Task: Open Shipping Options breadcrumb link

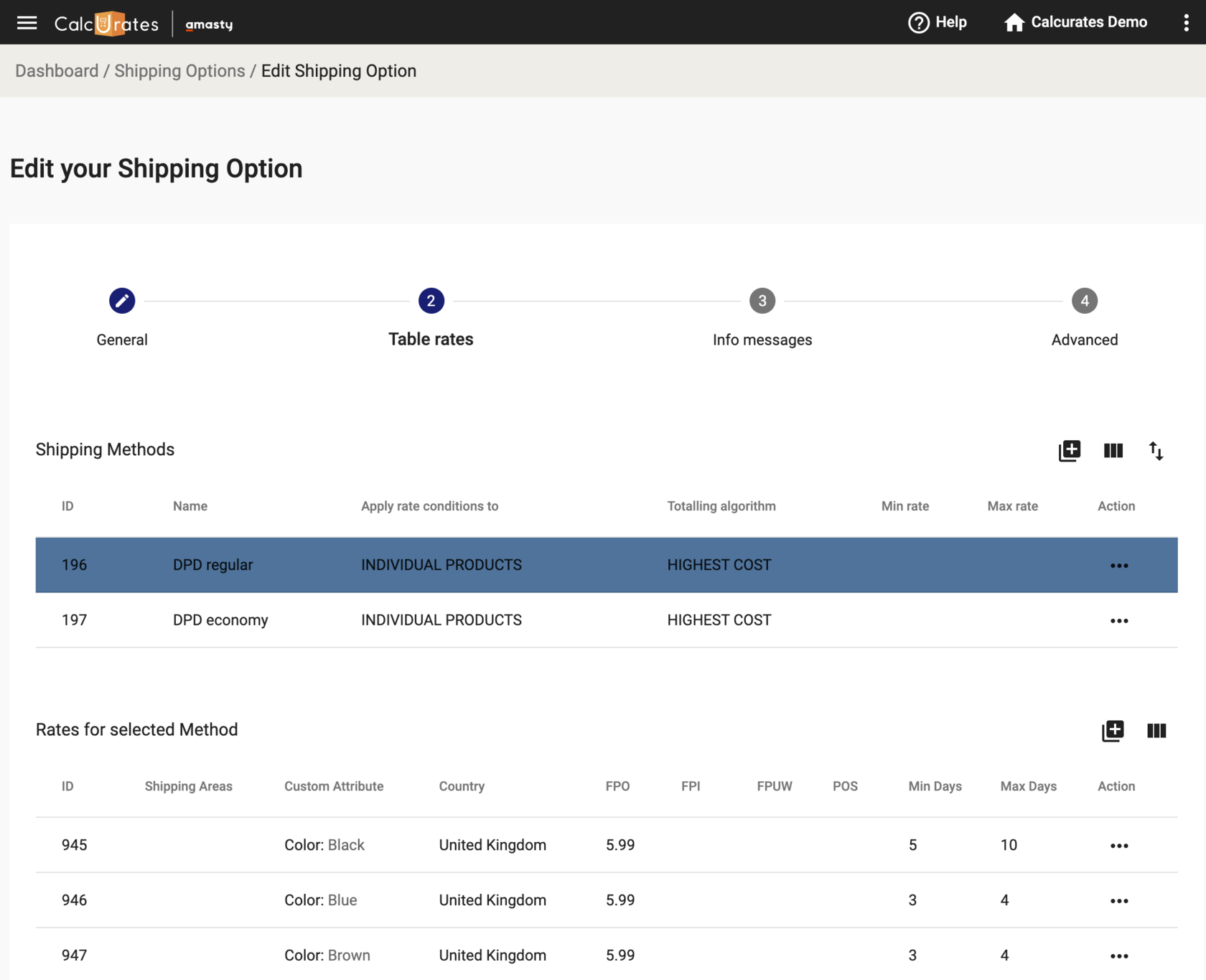Action: (x=179, y=70)
